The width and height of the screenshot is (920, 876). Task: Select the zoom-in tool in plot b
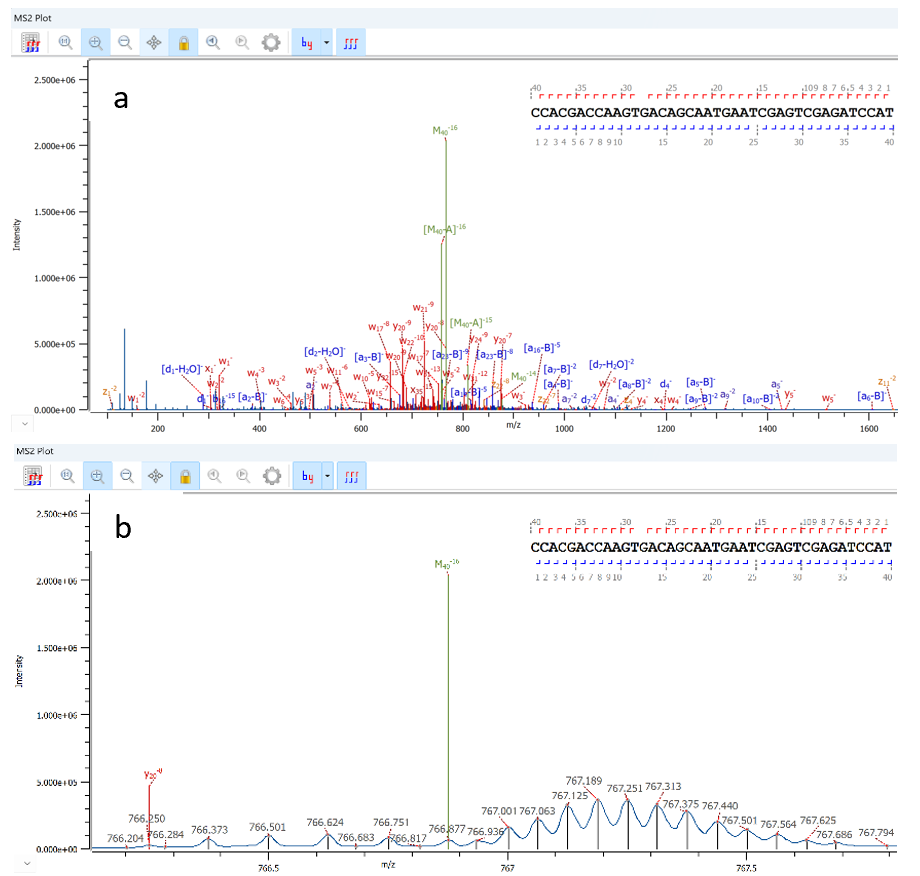[97, 476]
